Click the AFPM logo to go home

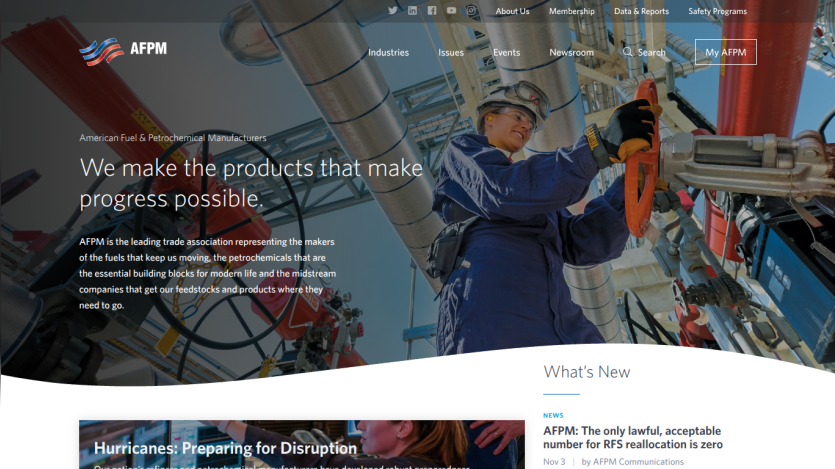123,51
